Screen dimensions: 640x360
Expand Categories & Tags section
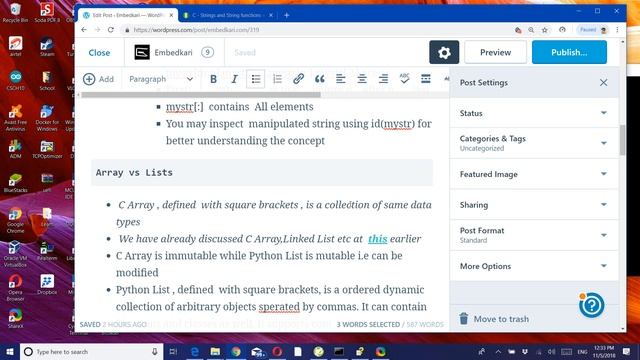click(x=534, y=143)
